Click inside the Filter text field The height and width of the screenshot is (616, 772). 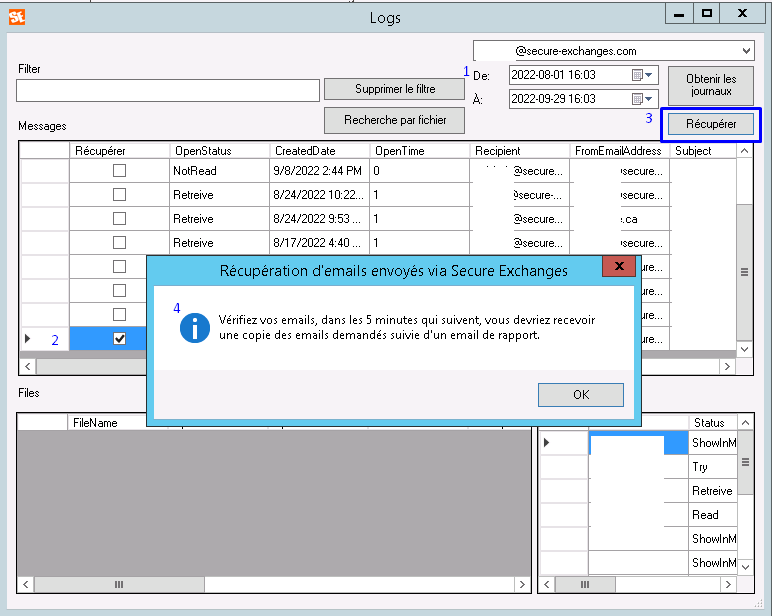click(x=168, y=91)
